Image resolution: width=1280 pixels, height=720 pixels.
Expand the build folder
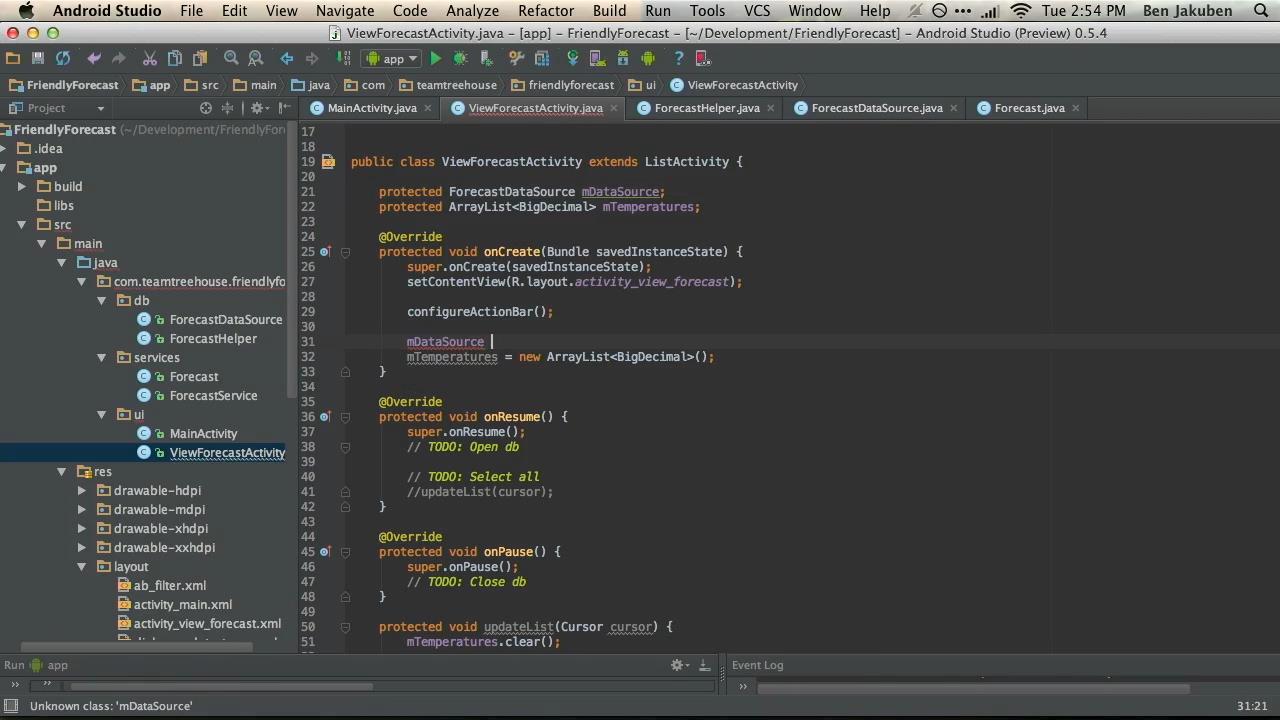[x=22, y=187]
